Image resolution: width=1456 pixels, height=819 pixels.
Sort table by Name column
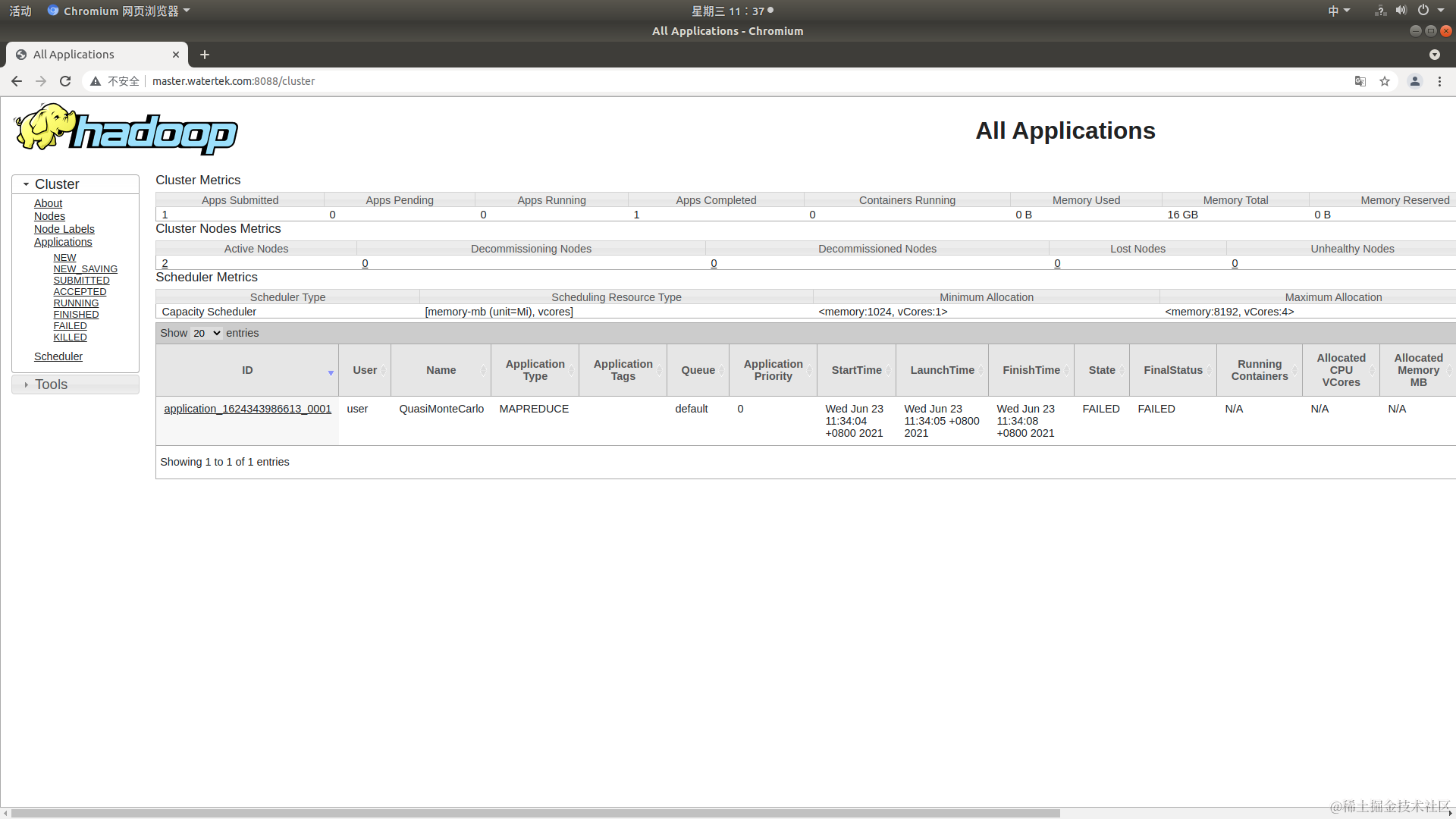pos(441,370)
